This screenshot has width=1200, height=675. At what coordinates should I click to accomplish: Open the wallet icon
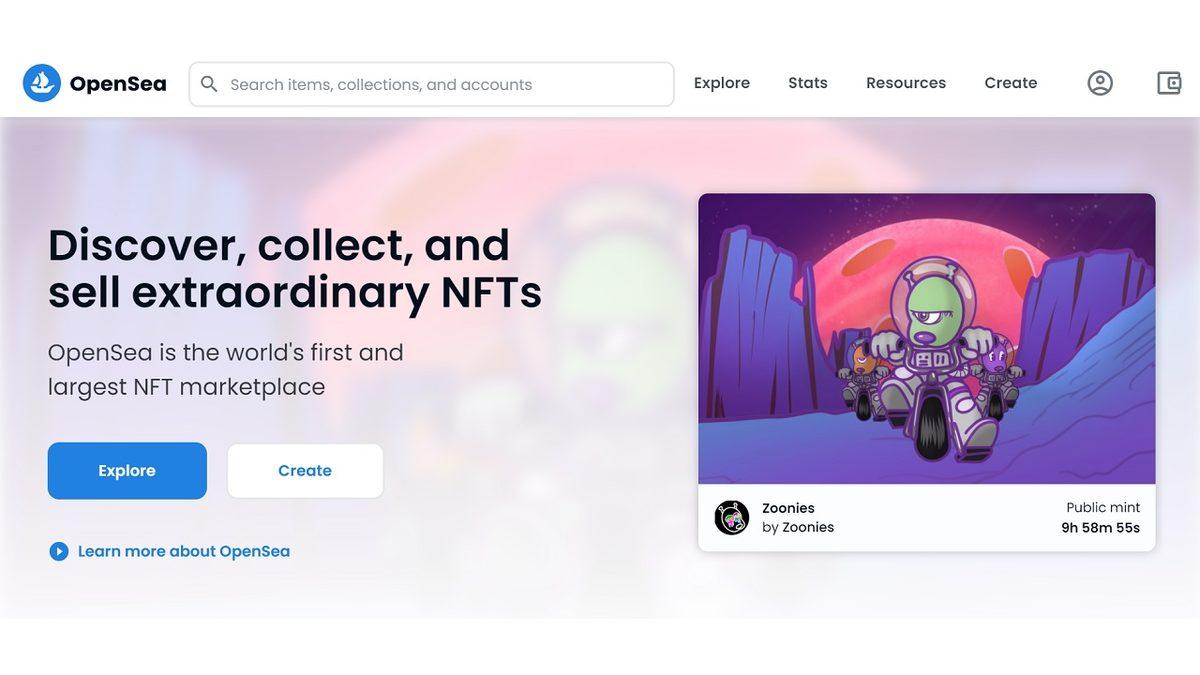point(1169,83)
